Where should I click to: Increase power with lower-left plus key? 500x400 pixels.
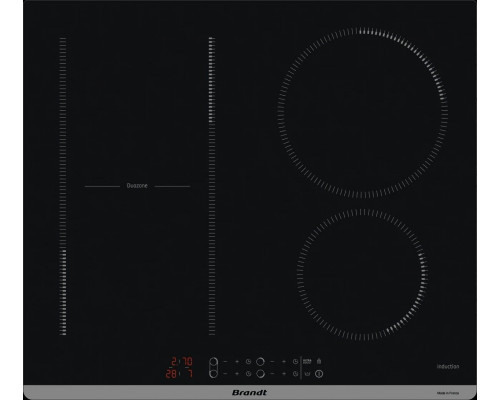click(237, 374)
